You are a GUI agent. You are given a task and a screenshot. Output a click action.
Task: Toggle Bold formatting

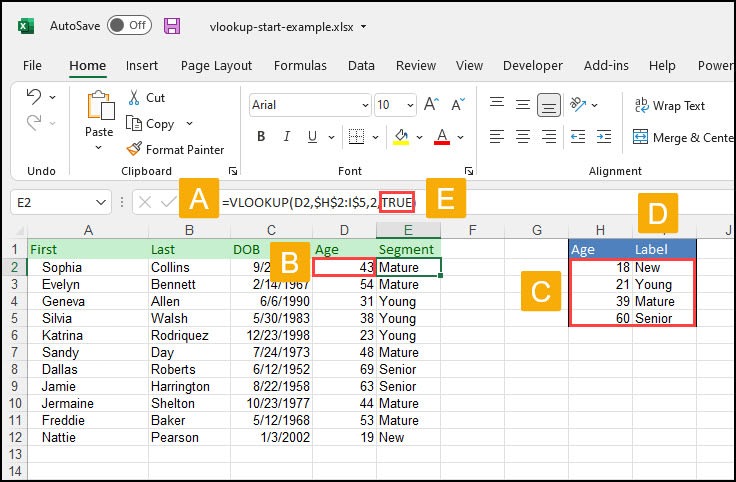261,137
